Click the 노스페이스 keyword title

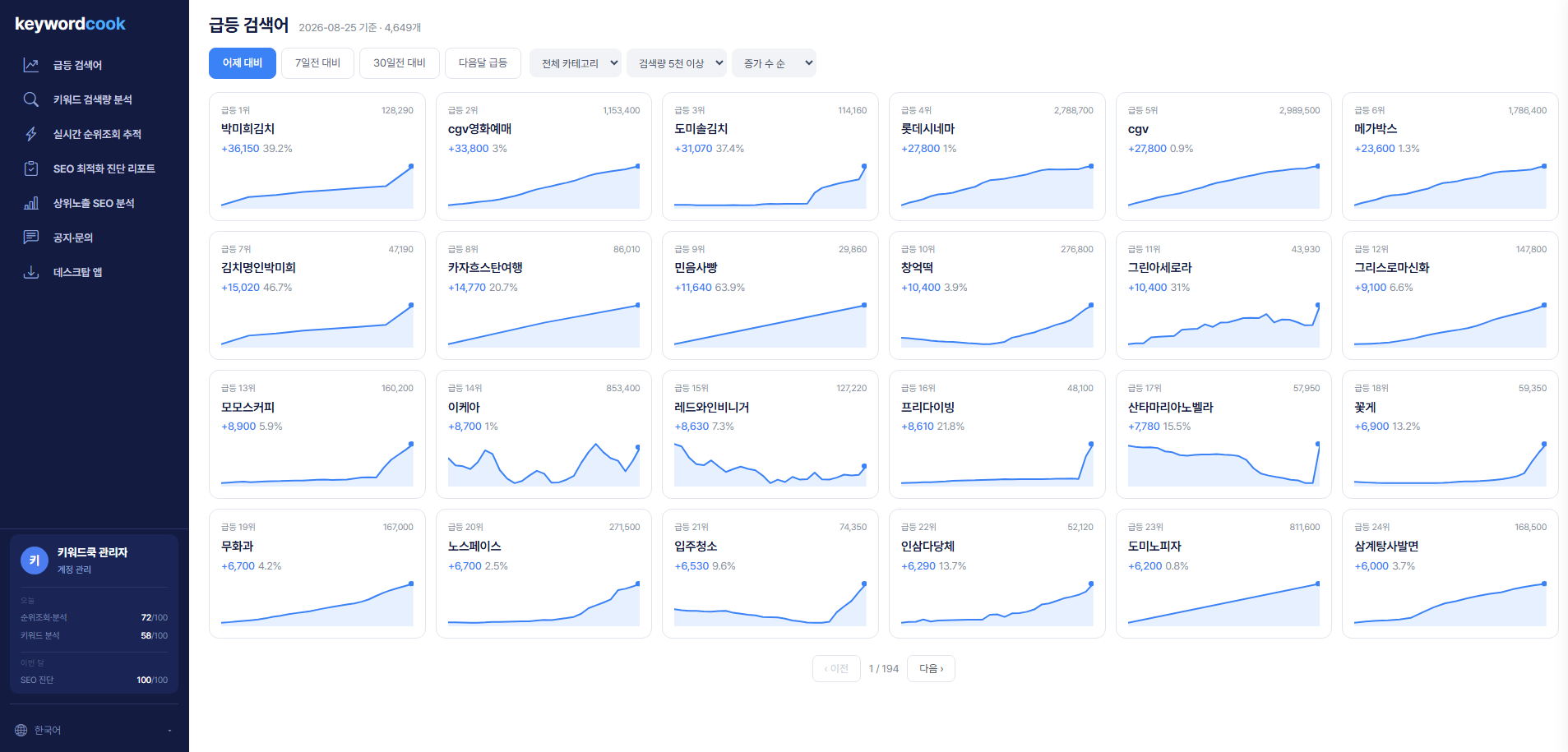tap(474, 547)
